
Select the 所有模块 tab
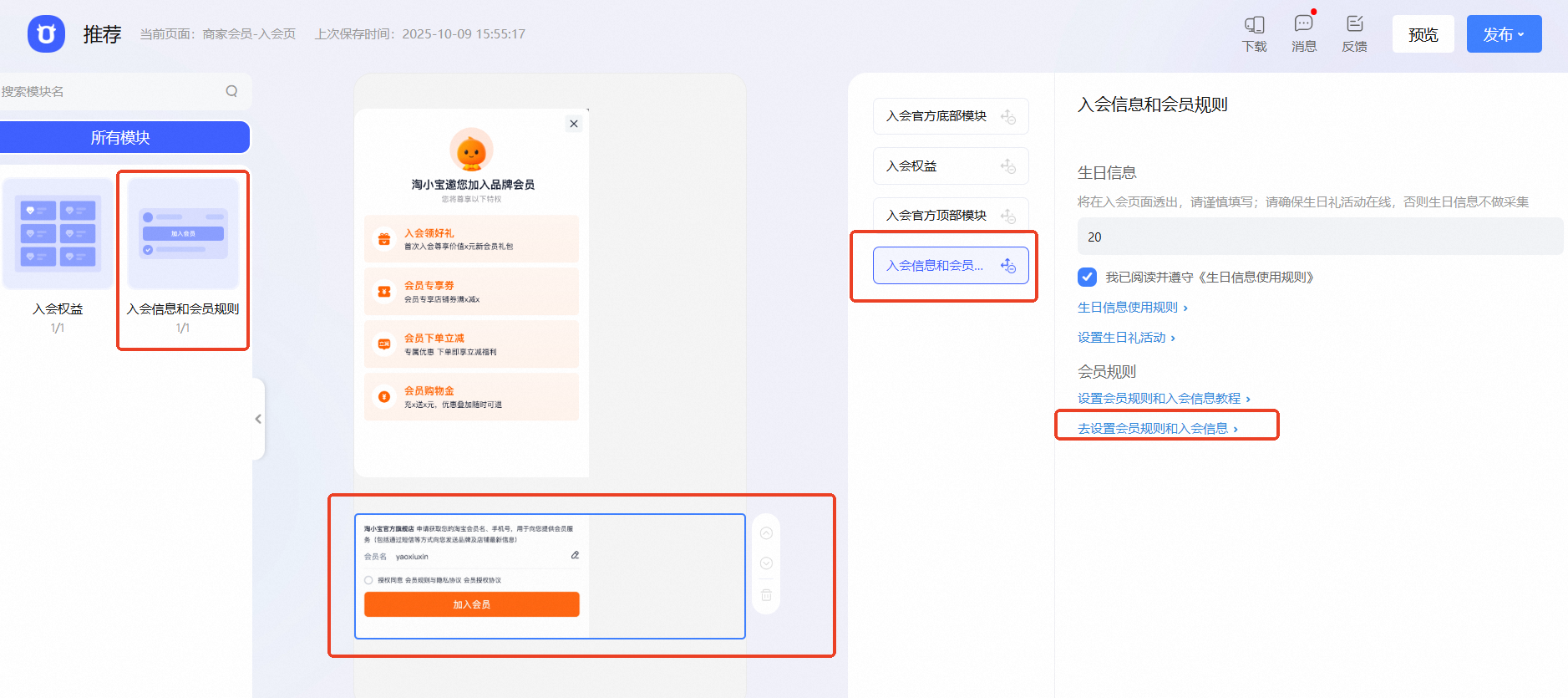pos(120,137)
